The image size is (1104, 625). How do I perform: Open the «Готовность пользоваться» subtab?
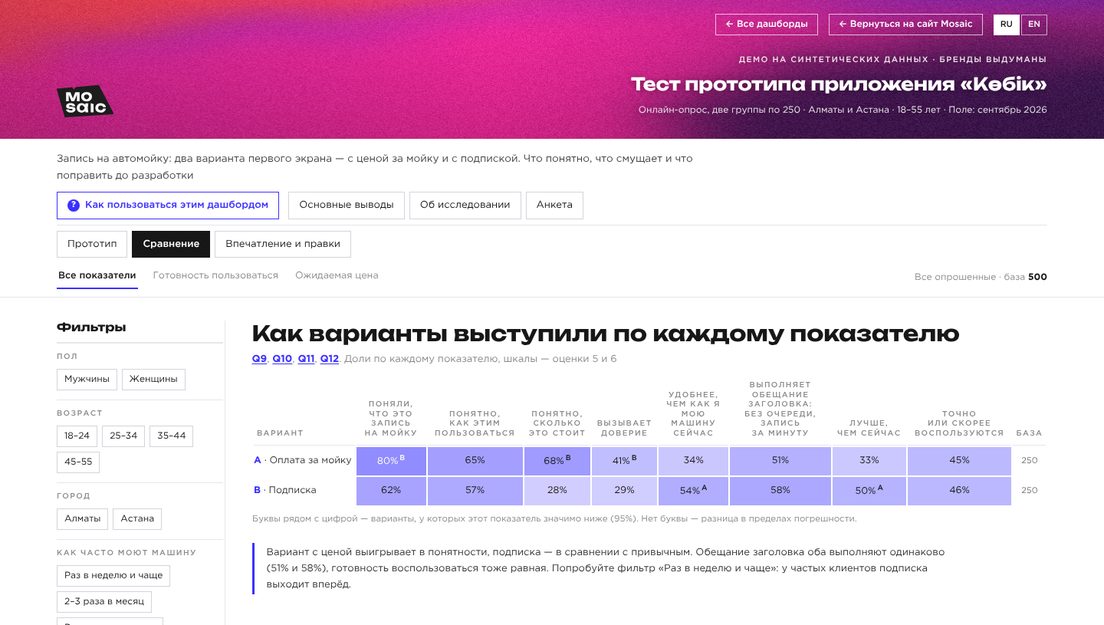click(x=215, y=276)
